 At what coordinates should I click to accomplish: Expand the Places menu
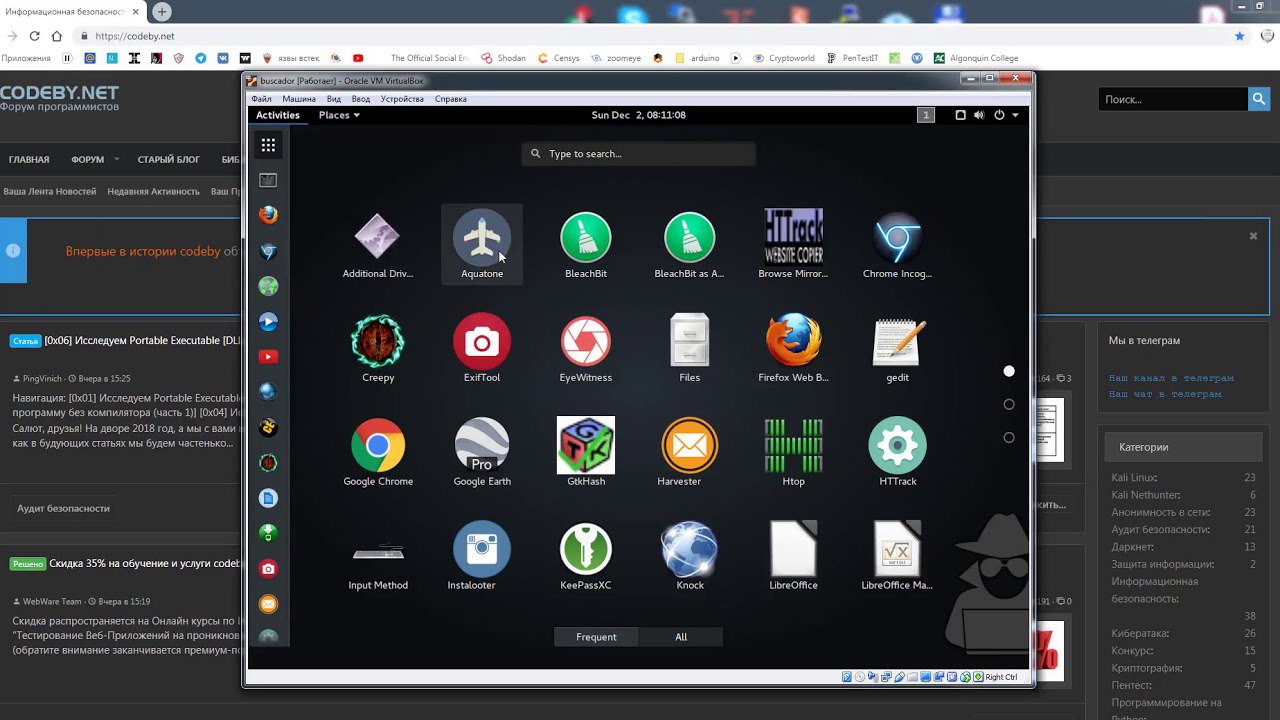[x=339, y=115]
